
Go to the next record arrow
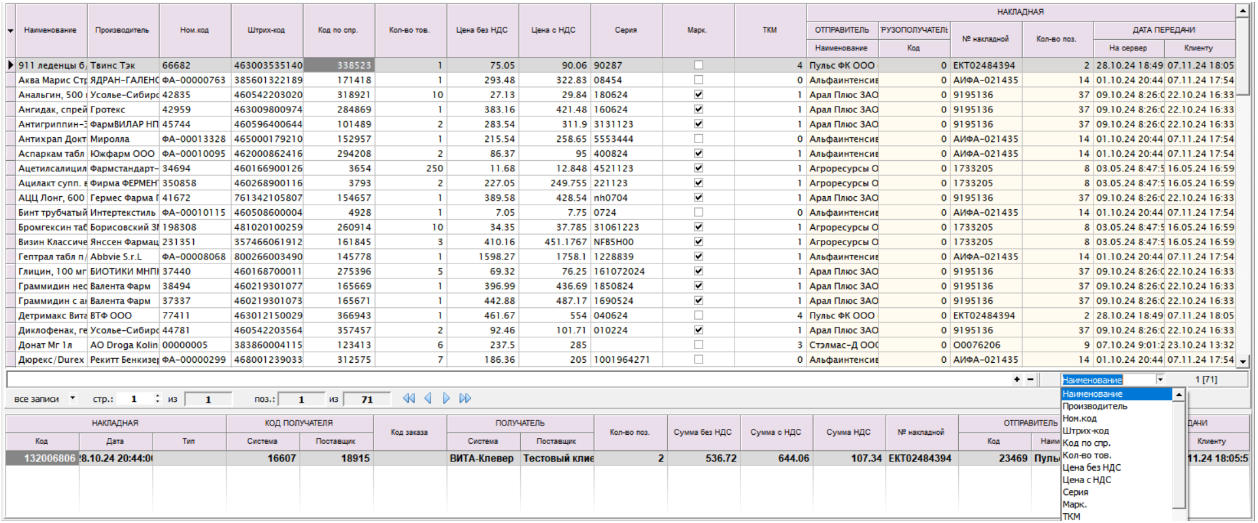(x=446, y=399)
